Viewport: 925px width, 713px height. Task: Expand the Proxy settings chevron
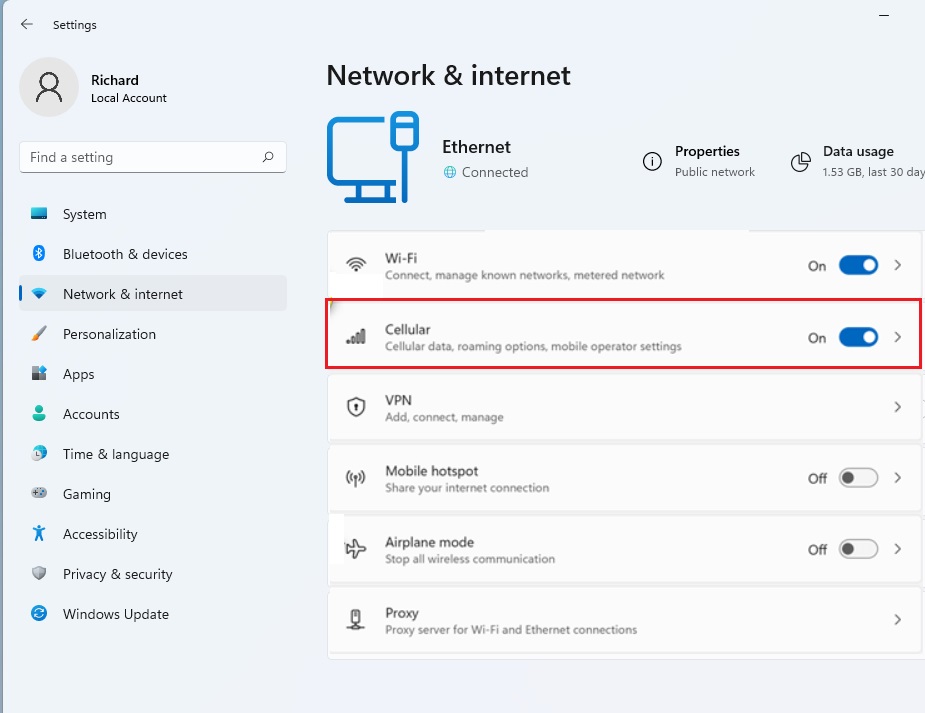898,620
